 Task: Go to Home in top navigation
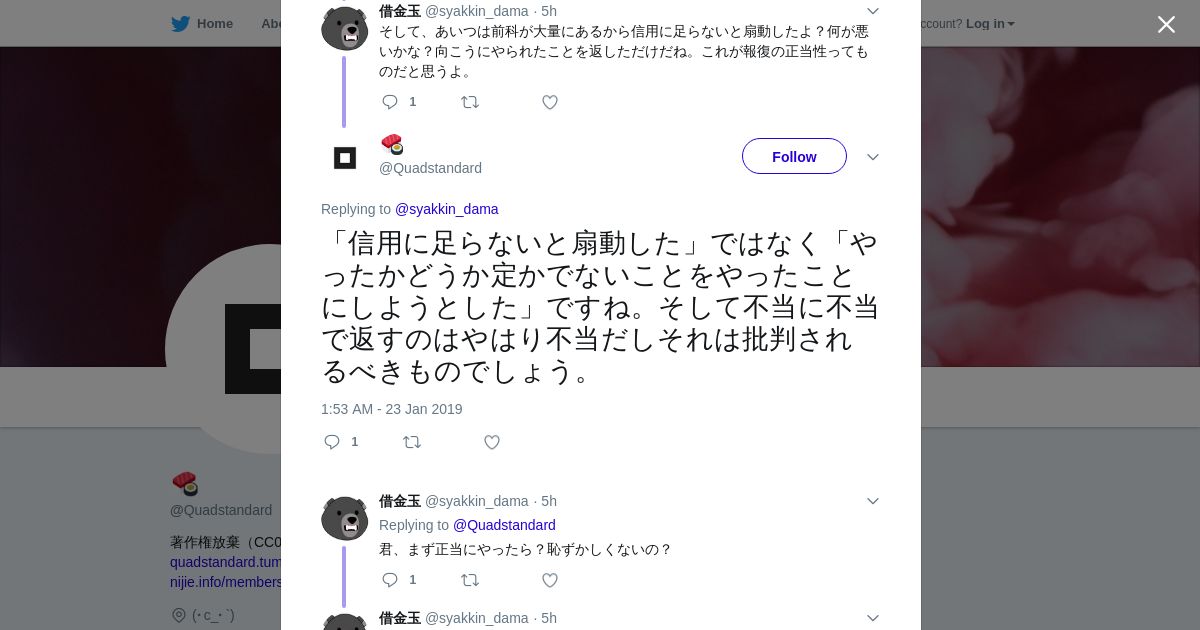[214, 24]
